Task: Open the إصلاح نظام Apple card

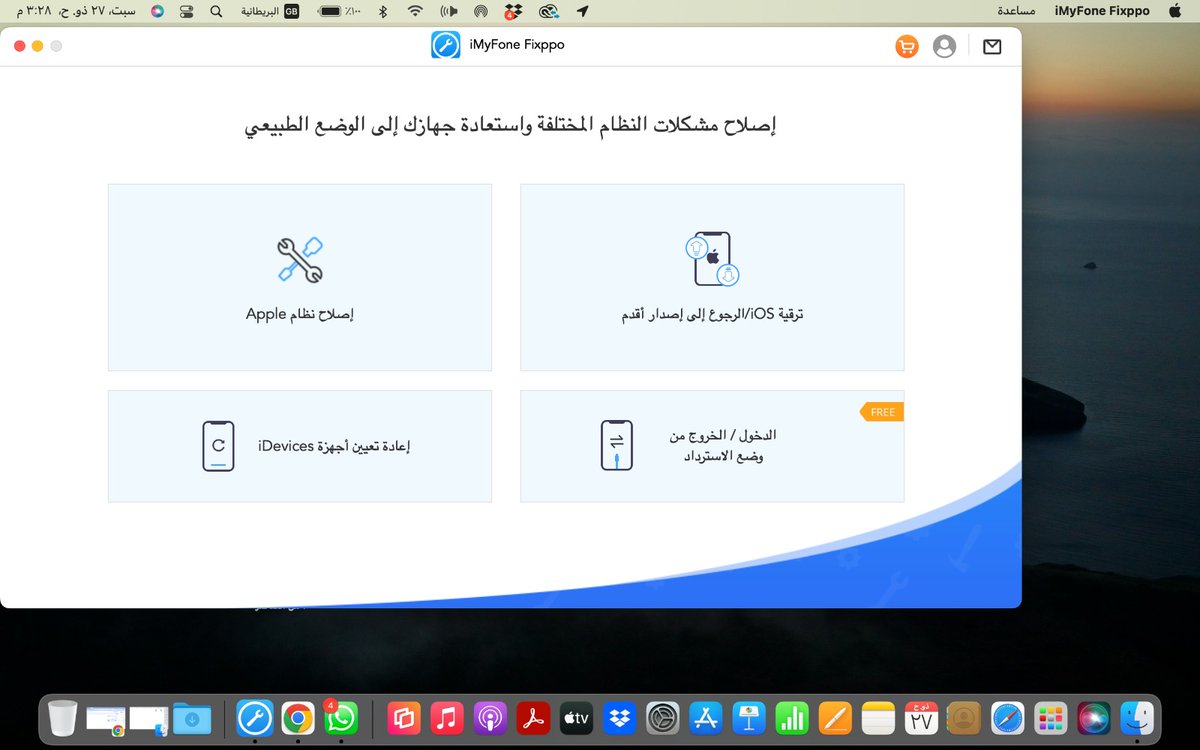Action: point(300,278)
